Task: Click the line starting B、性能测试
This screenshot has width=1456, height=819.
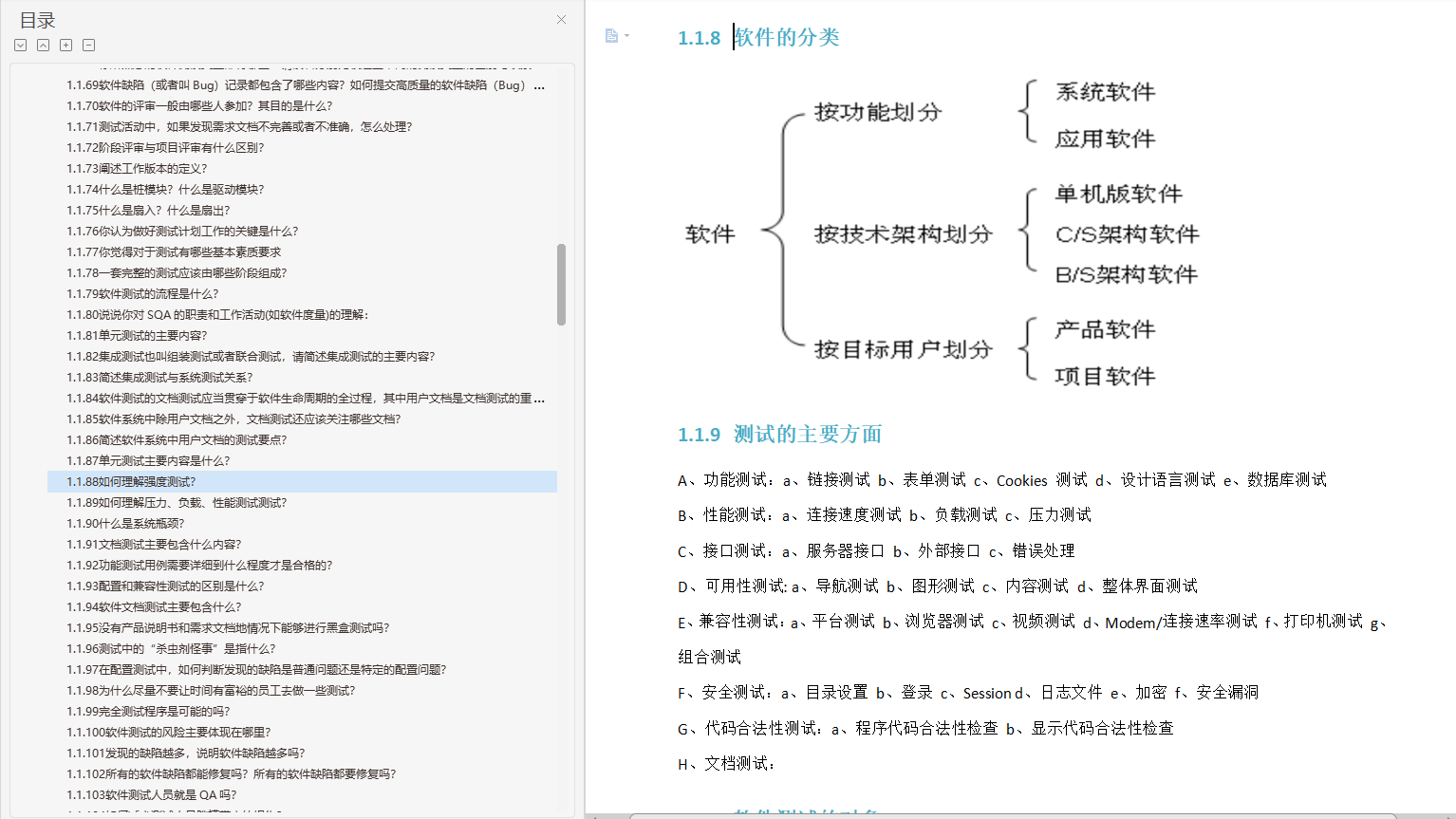Action: pos(885,515)
